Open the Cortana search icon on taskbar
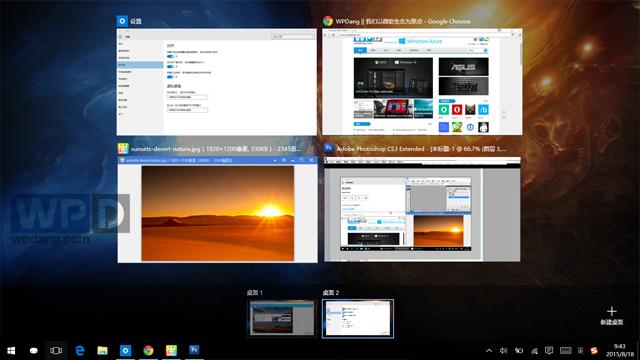640x360 pixels. coord(33,350)
